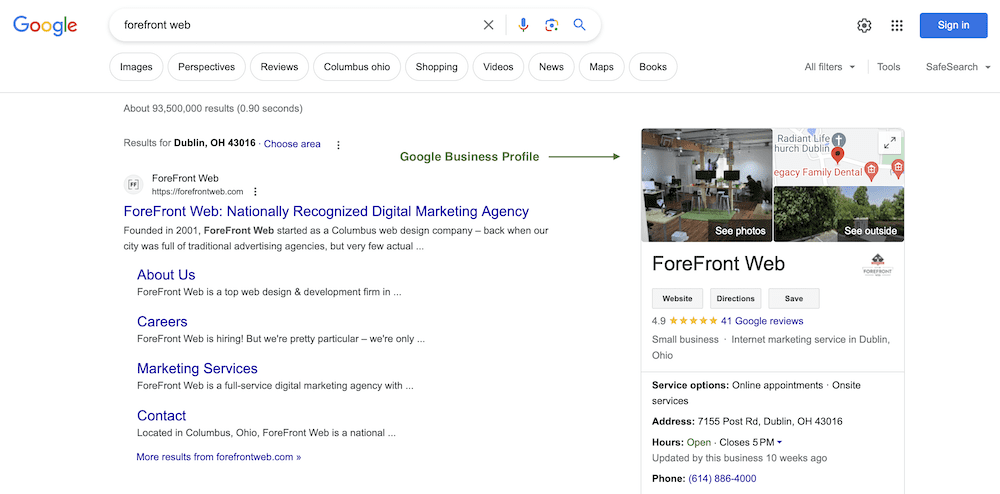This screenshot has width=1000, height=494.
Task: Click the Sign in button
Action: (953, 25)
